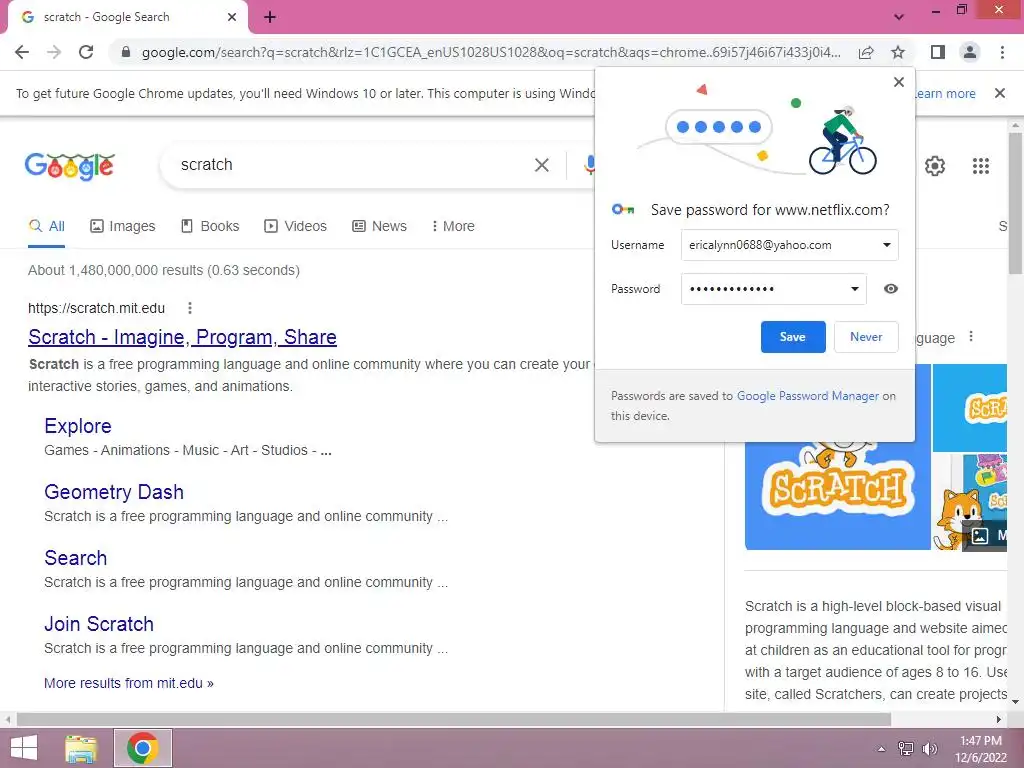1024x768 pixels.
Task: Select the All results tab
Action: pyautogui.click(x=46, y=226)
